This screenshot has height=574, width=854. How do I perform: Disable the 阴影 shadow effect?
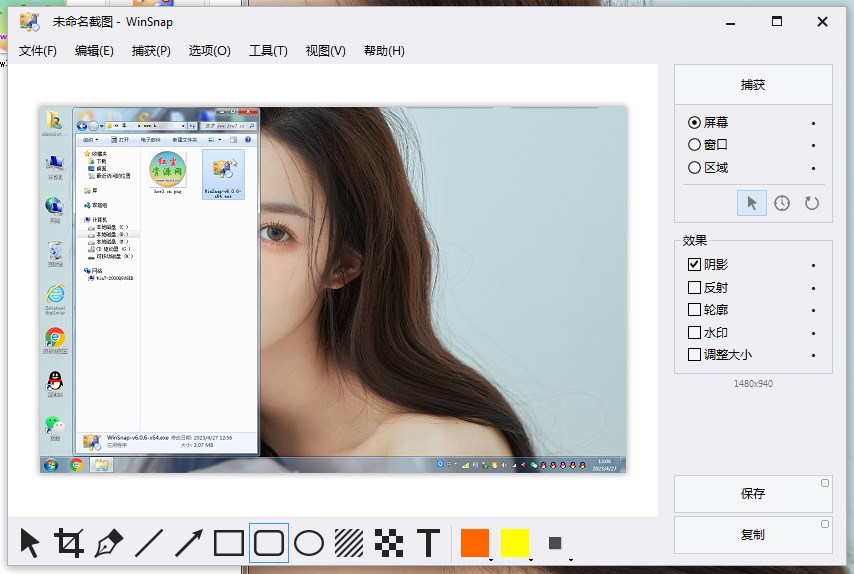point(695,265)
